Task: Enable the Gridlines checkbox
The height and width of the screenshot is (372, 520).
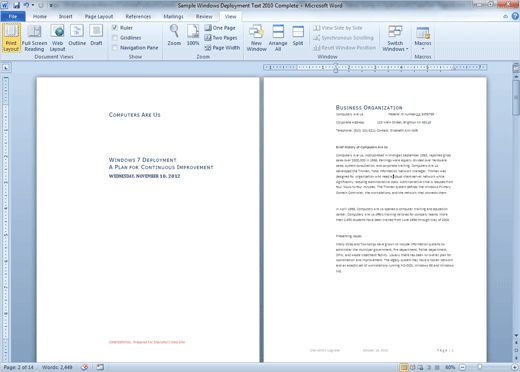Action: coord(115,38)
